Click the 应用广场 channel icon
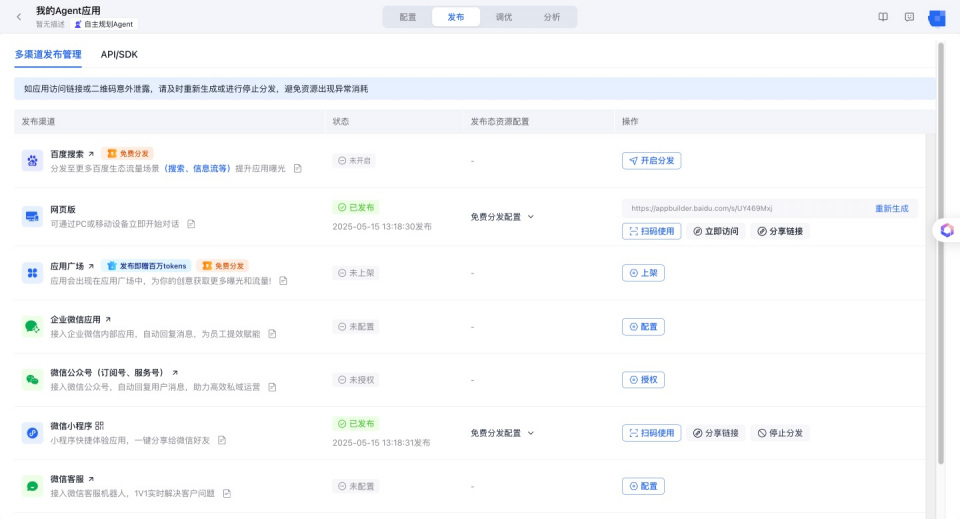Screen dimensions: 960x519 (x=32, y=273)
